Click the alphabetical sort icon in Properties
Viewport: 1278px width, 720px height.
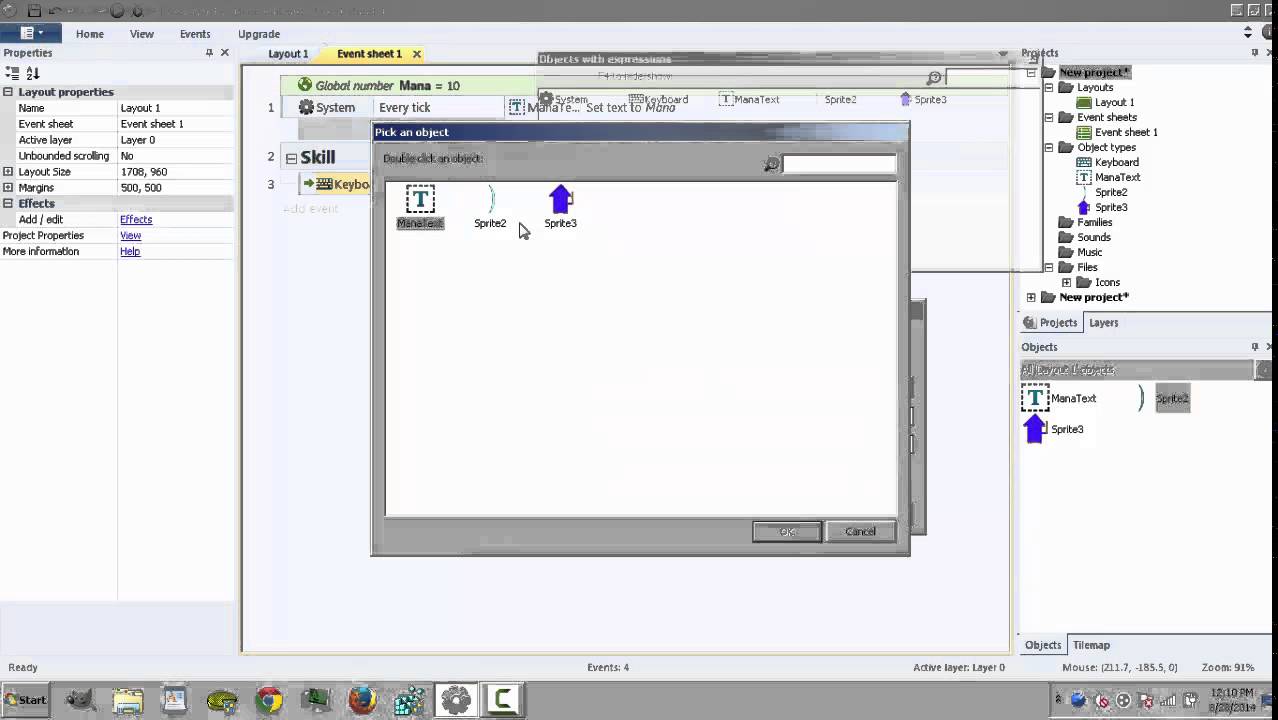[33, 73]
